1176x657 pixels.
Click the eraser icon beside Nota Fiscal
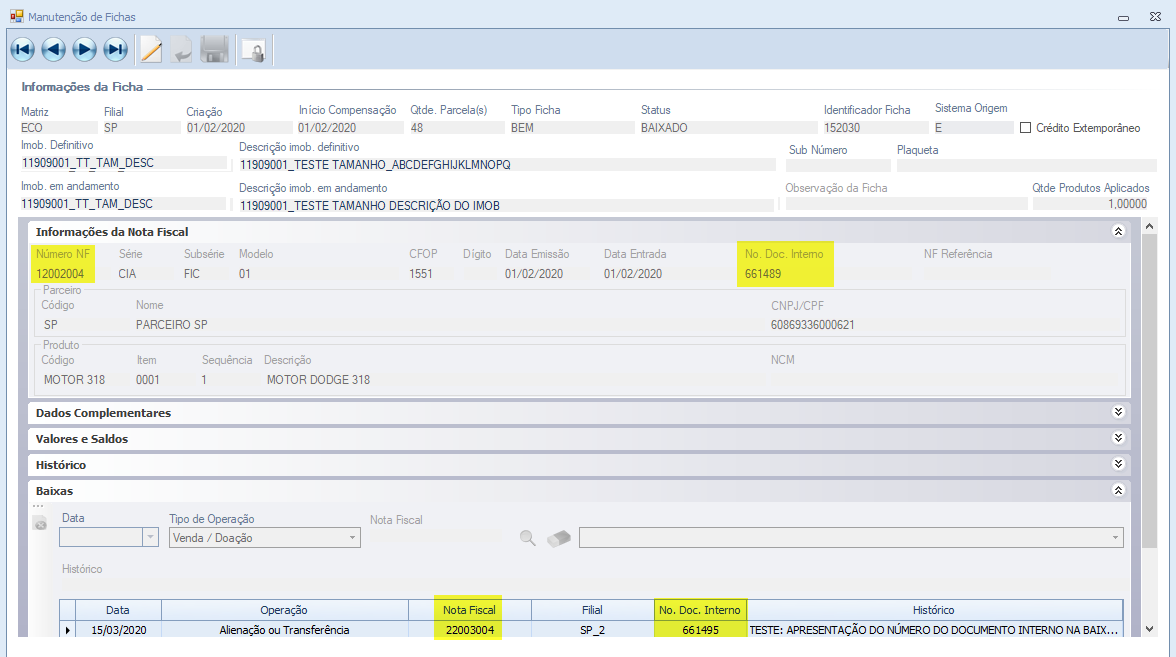(x=559, y=538)
